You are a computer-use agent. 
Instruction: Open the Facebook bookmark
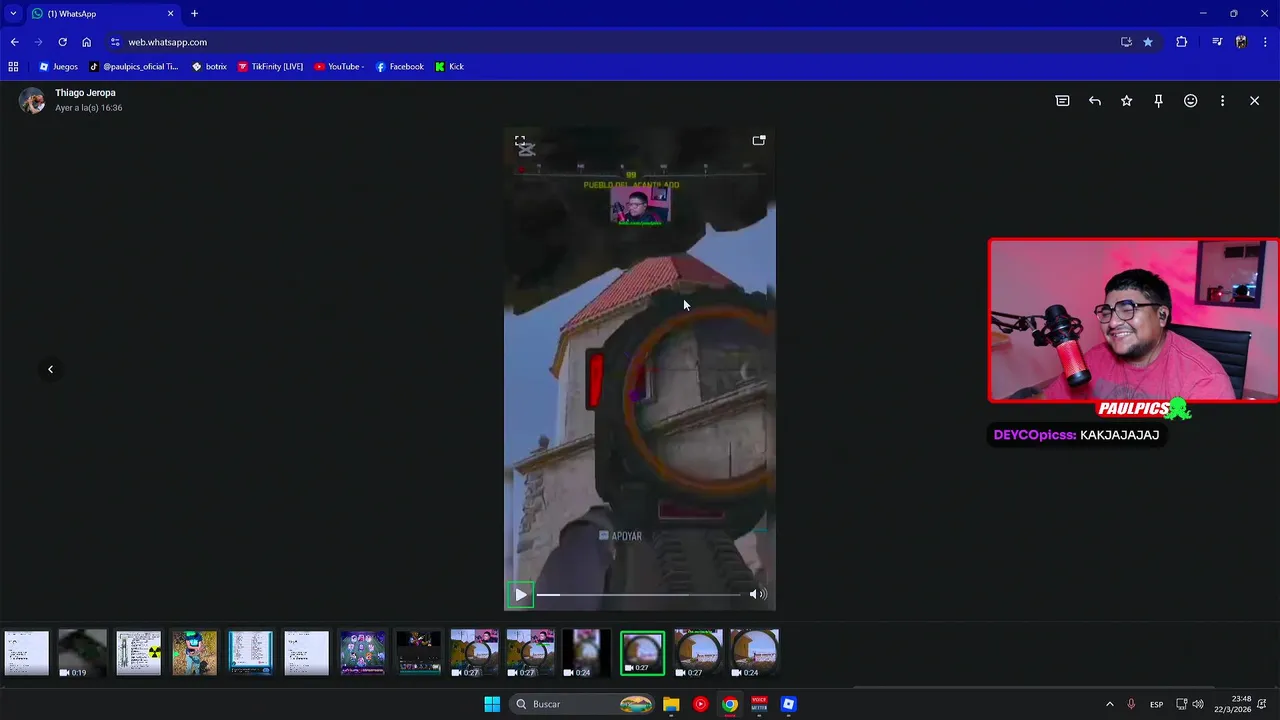tap(399, 67)
